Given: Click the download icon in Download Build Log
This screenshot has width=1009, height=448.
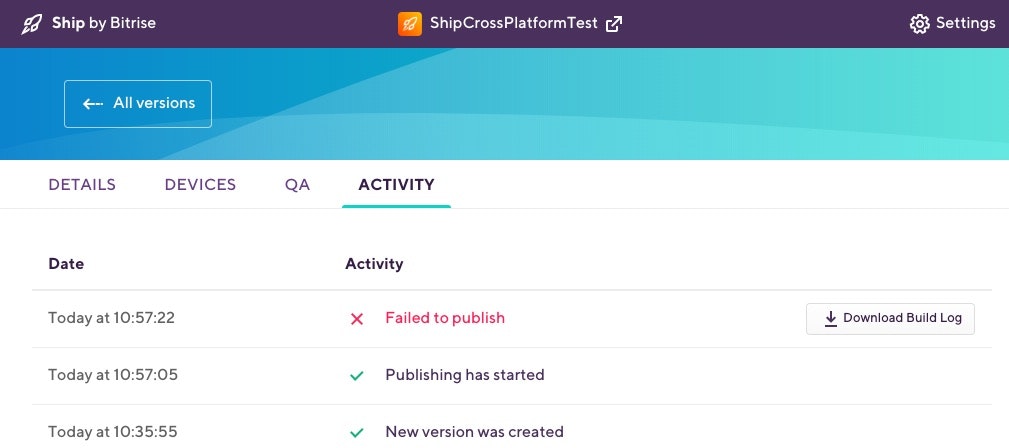Looking at the screenshot, I should tap(831, 319).
